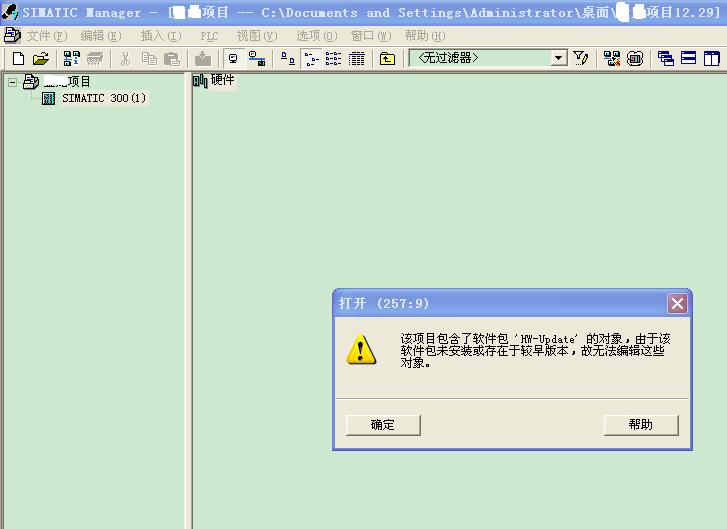Switch to Small Icons view
This screenshot has width=727, height=529.
pyautogui.click(x=311, y=59)
